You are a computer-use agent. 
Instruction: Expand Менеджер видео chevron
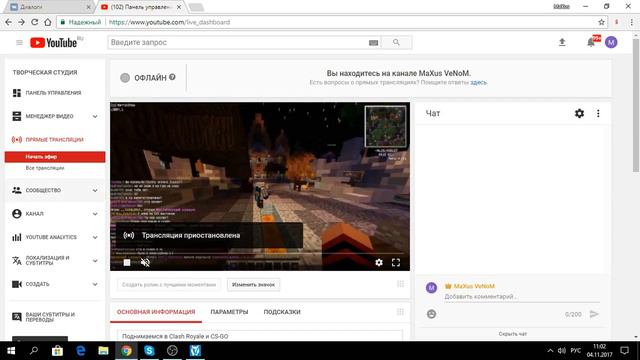[x=95, y=116]
